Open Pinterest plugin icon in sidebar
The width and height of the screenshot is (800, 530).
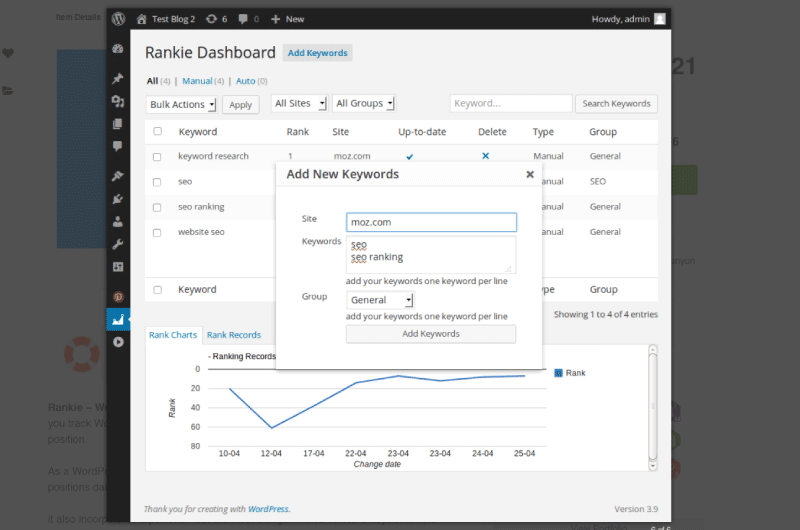118,297
